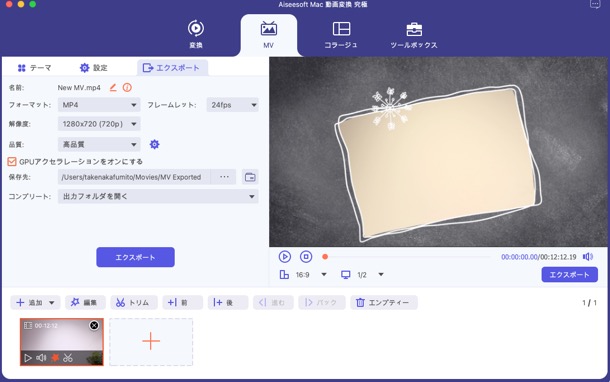
Task: Open the 変換 converter tab
Action: click(196, 34)
